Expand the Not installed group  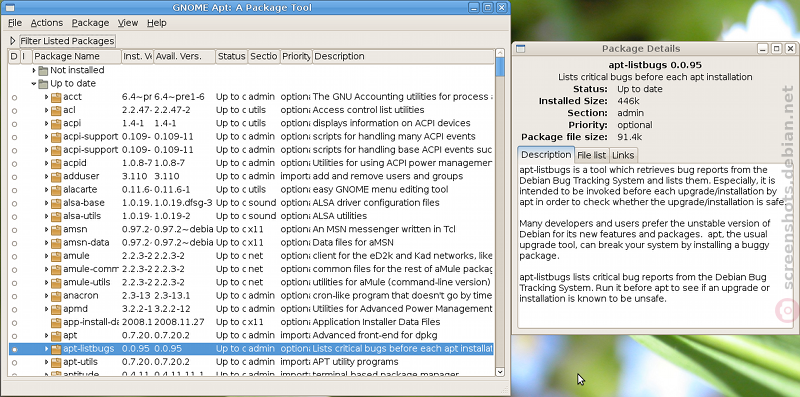[34, 70]
